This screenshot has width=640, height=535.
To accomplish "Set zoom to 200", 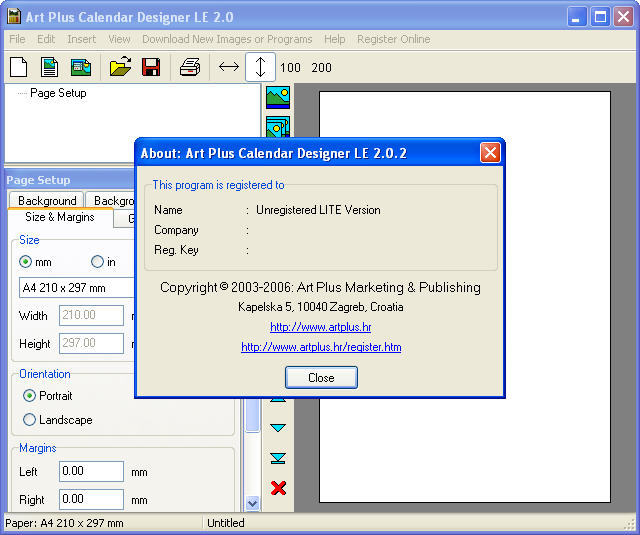I will 322,68.
